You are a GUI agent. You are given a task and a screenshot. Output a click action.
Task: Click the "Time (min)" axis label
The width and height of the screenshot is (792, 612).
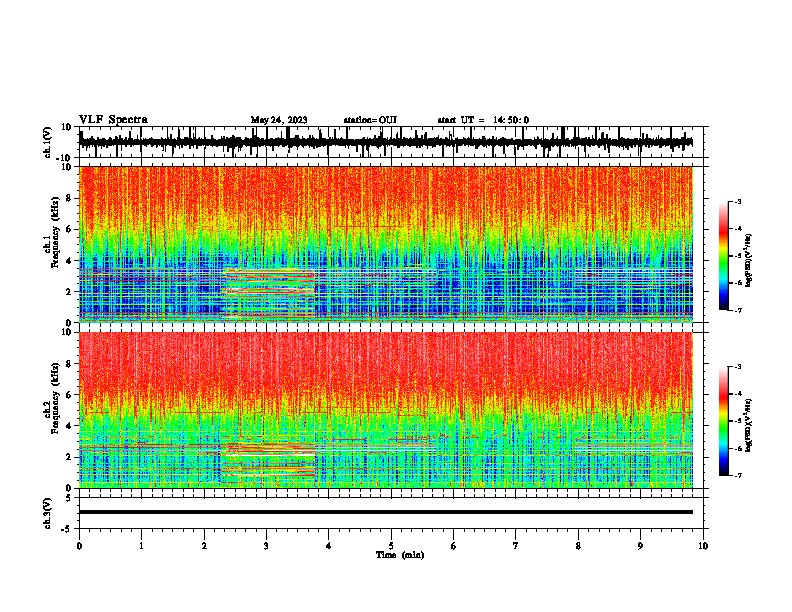400,555
